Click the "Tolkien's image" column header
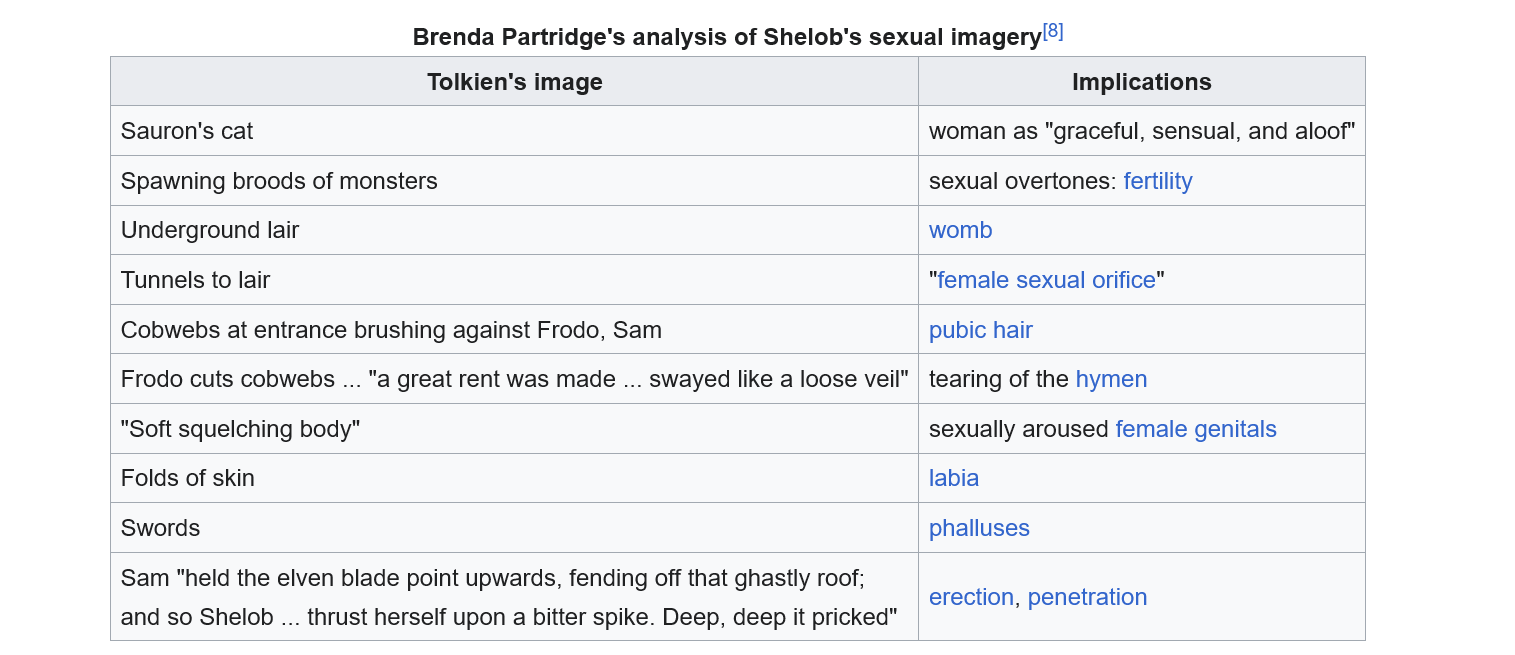 point(514,82)
